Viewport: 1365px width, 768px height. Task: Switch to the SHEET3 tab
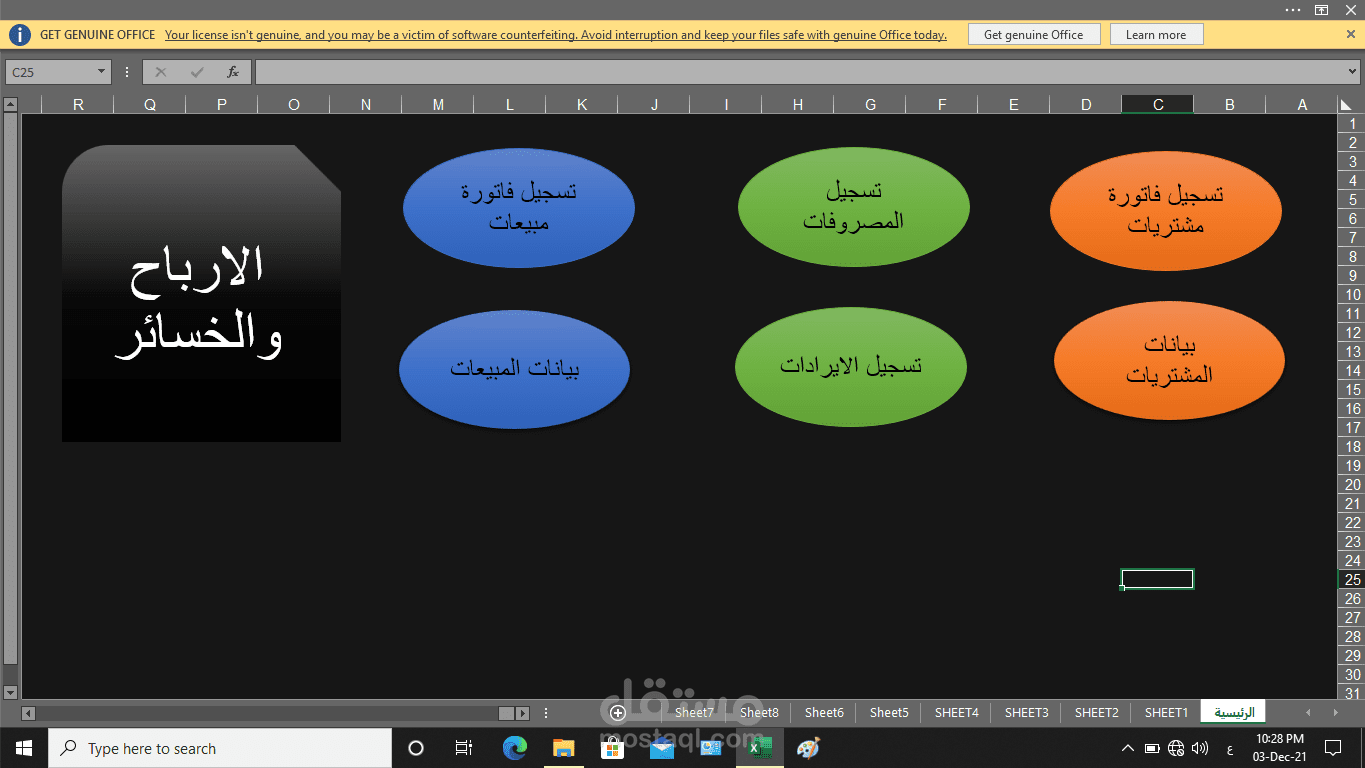coord(1027,713)
